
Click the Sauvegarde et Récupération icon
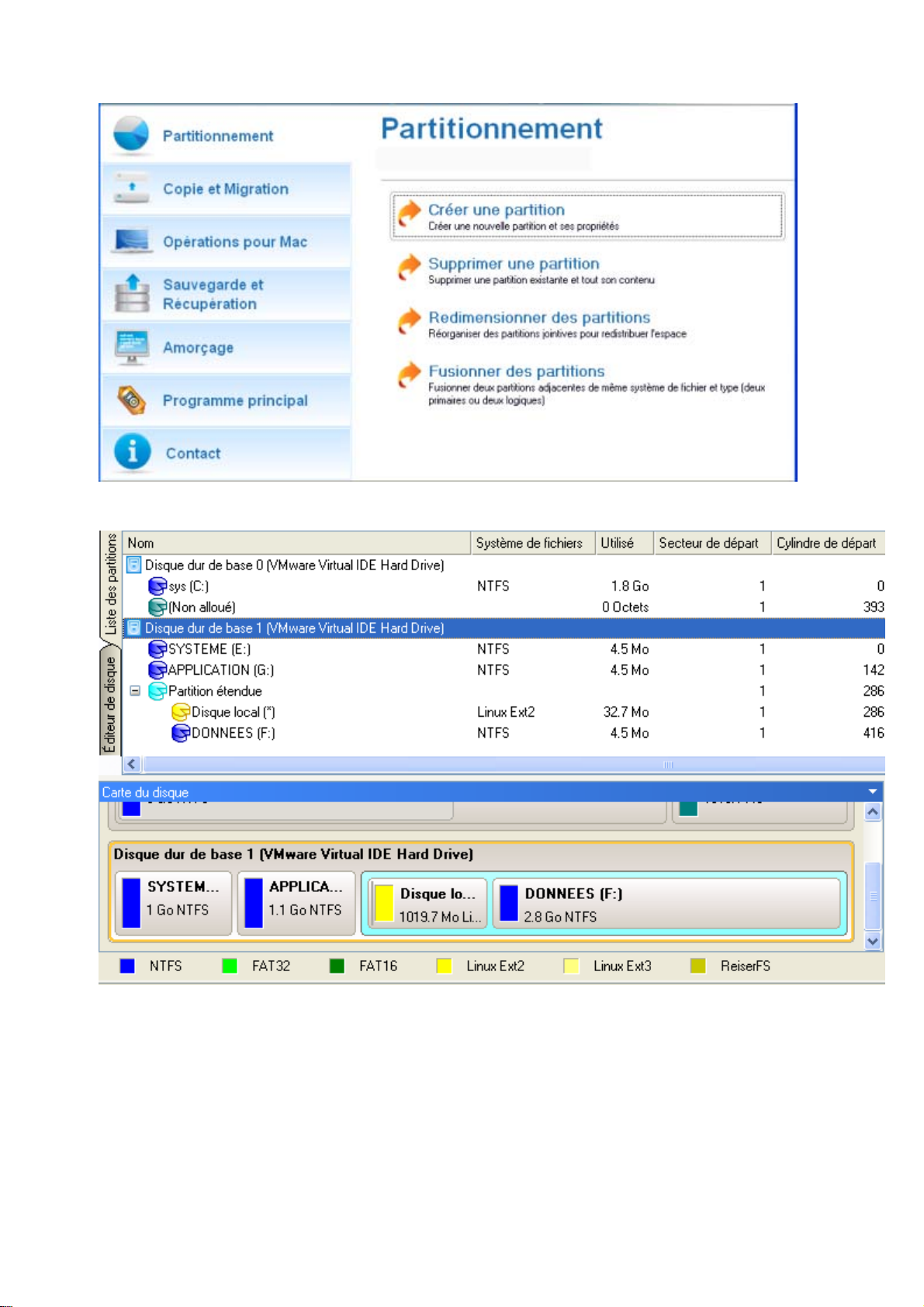click(x=132, y=293)
